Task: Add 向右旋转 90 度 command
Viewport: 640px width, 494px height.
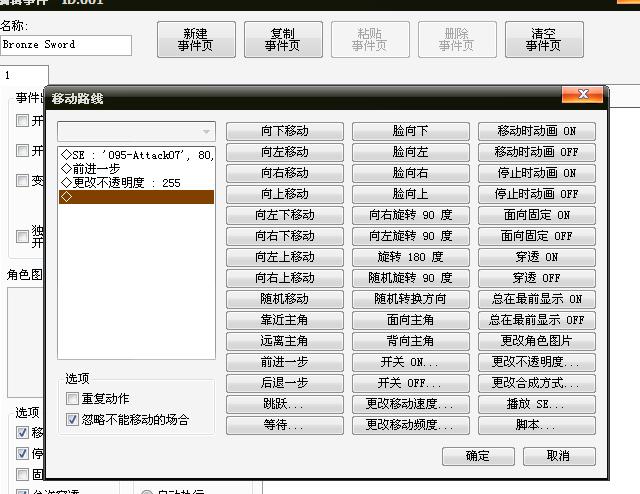Action: 411,215
